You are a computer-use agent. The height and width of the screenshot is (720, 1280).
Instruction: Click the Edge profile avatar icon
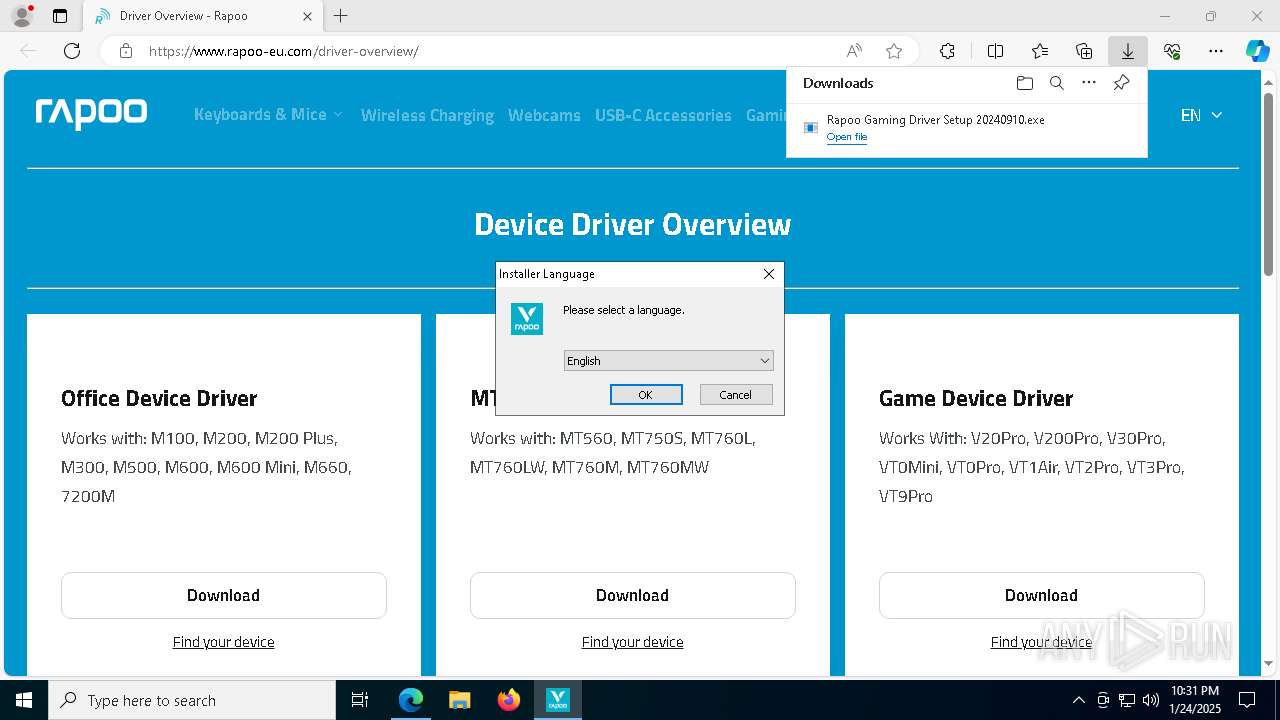click(22, 16)
